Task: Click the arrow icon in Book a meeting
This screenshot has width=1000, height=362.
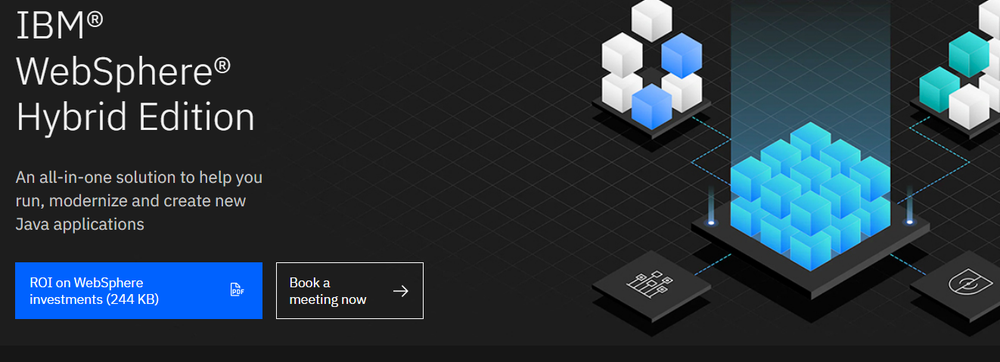Action: [401, 291]
